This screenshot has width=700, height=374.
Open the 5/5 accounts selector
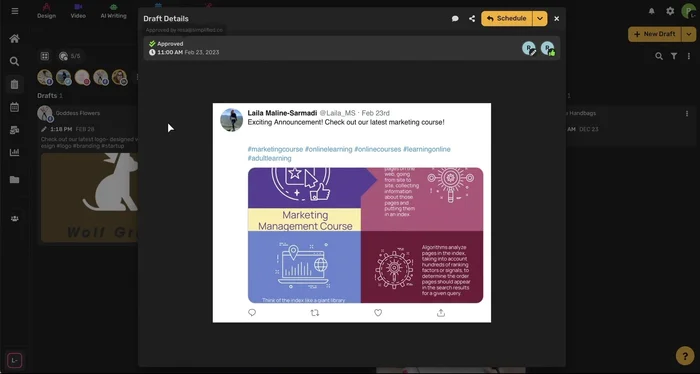tap(70, 56)
